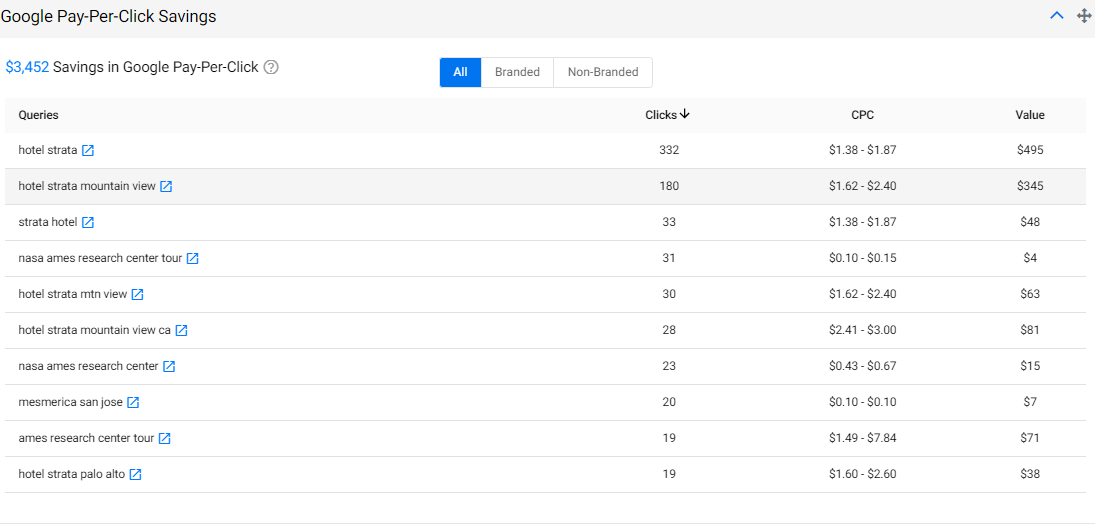Click the $71 value cell
The height and width of the screenshot is (524, 1095).
1030,438
